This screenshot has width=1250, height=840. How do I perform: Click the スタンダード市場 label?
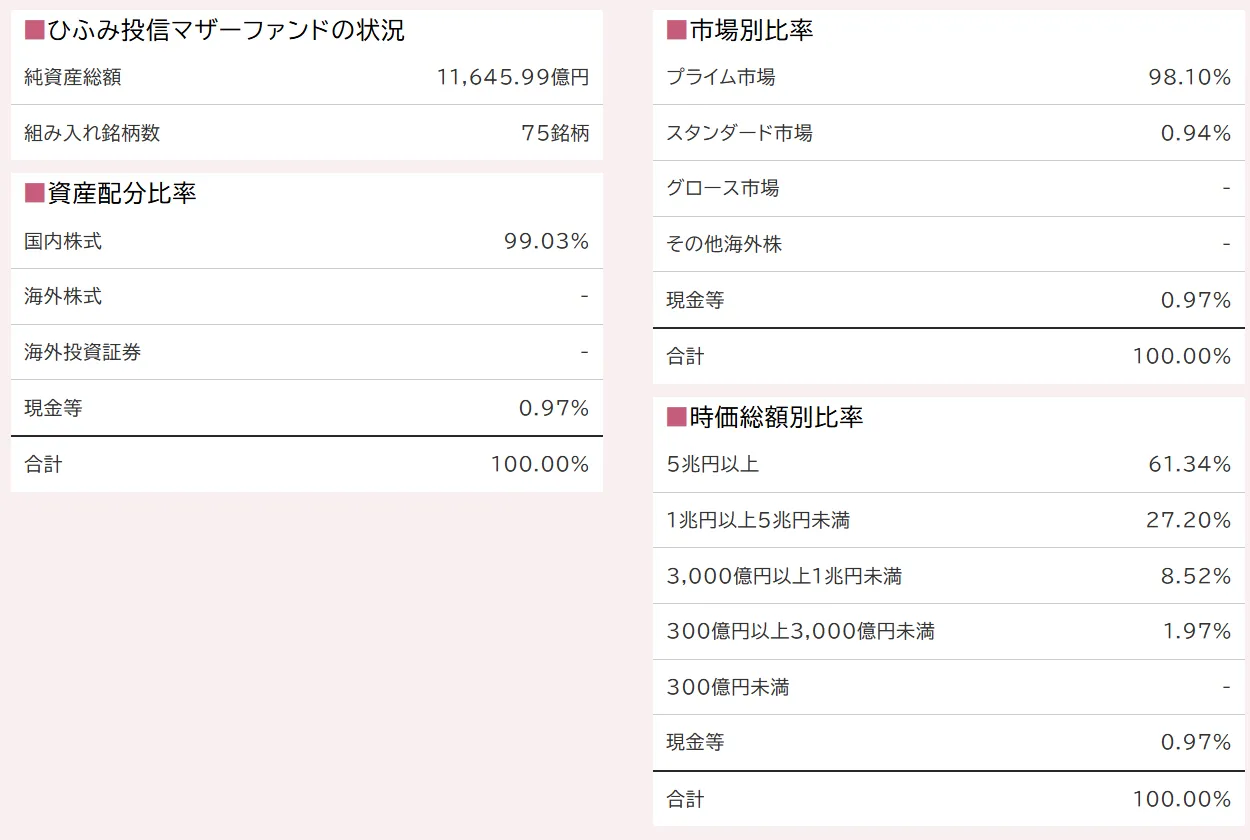739,133
